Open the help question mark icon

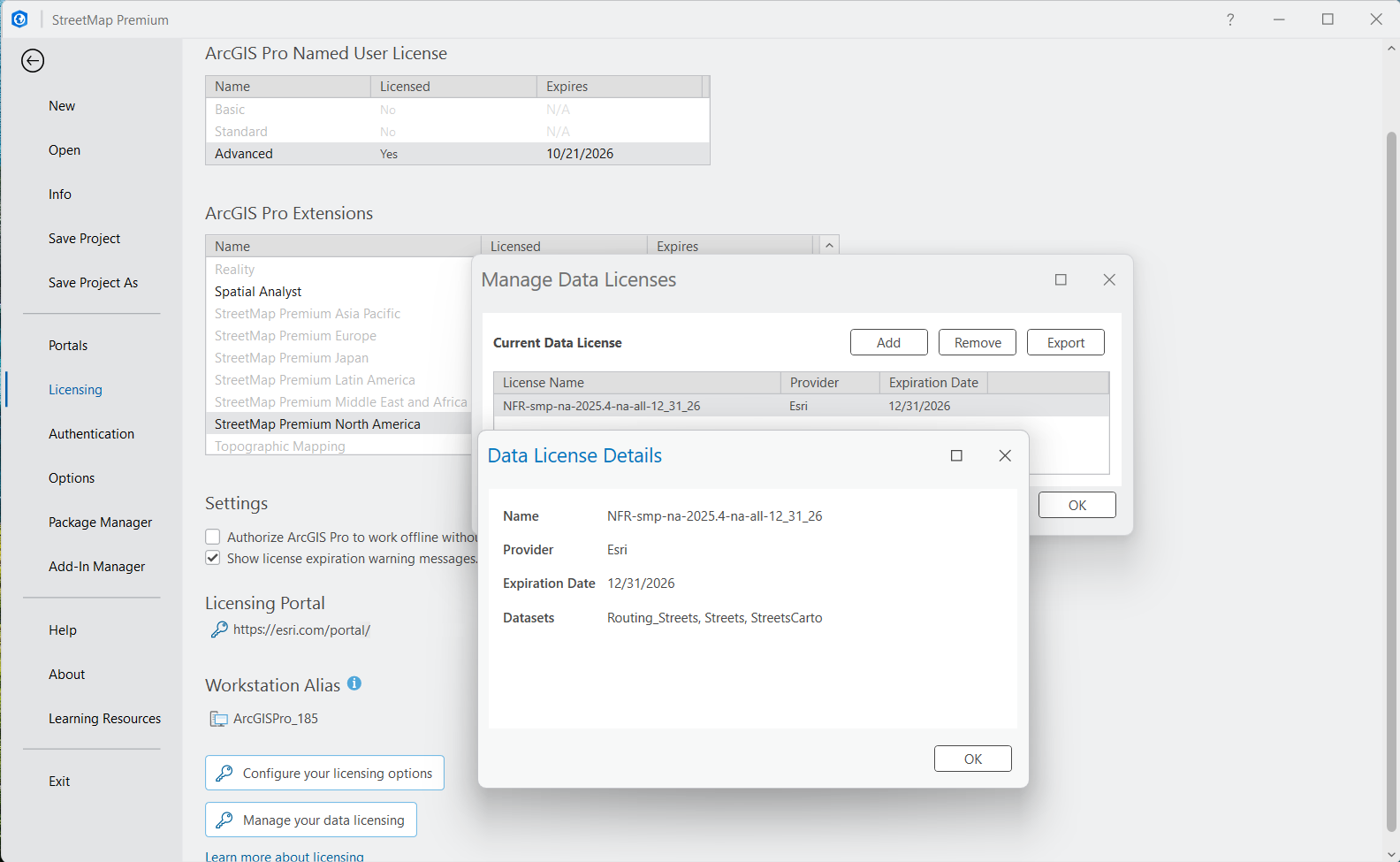click(x=1230, y=19)
